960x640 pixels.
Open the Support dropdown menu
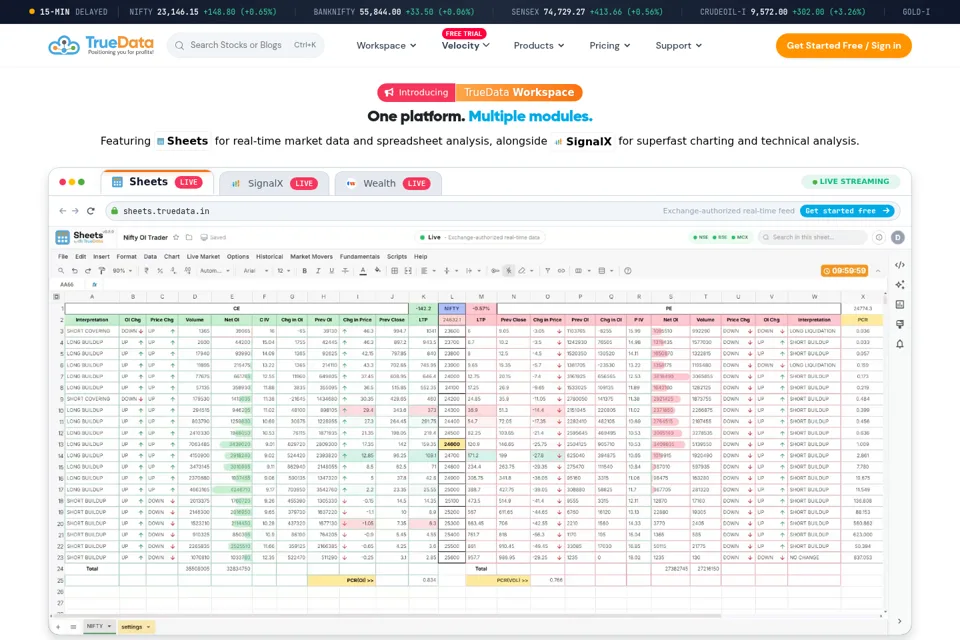678,45
